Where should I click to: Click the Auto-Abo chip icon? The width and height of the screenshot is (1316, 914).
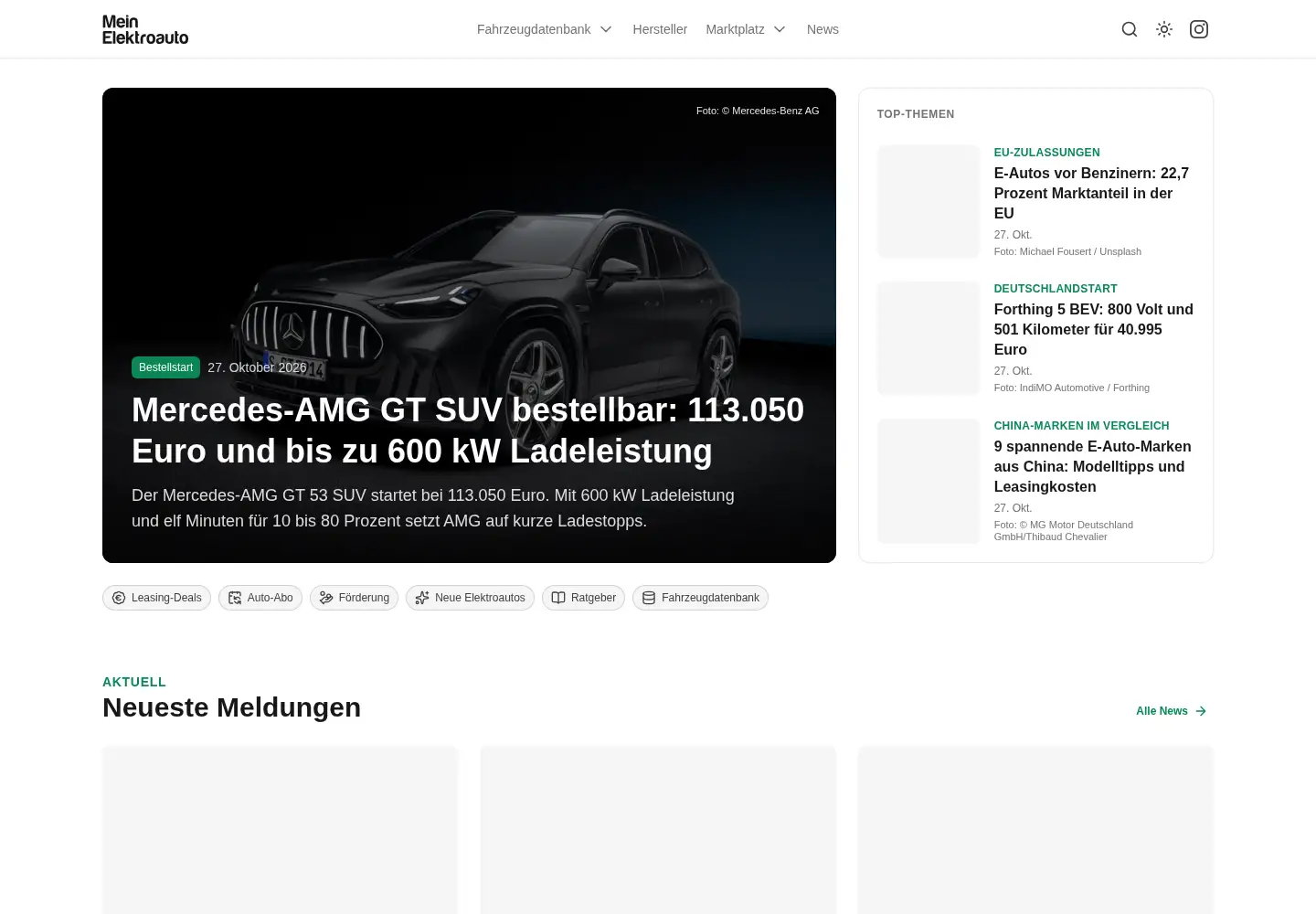tap(235, 598)
